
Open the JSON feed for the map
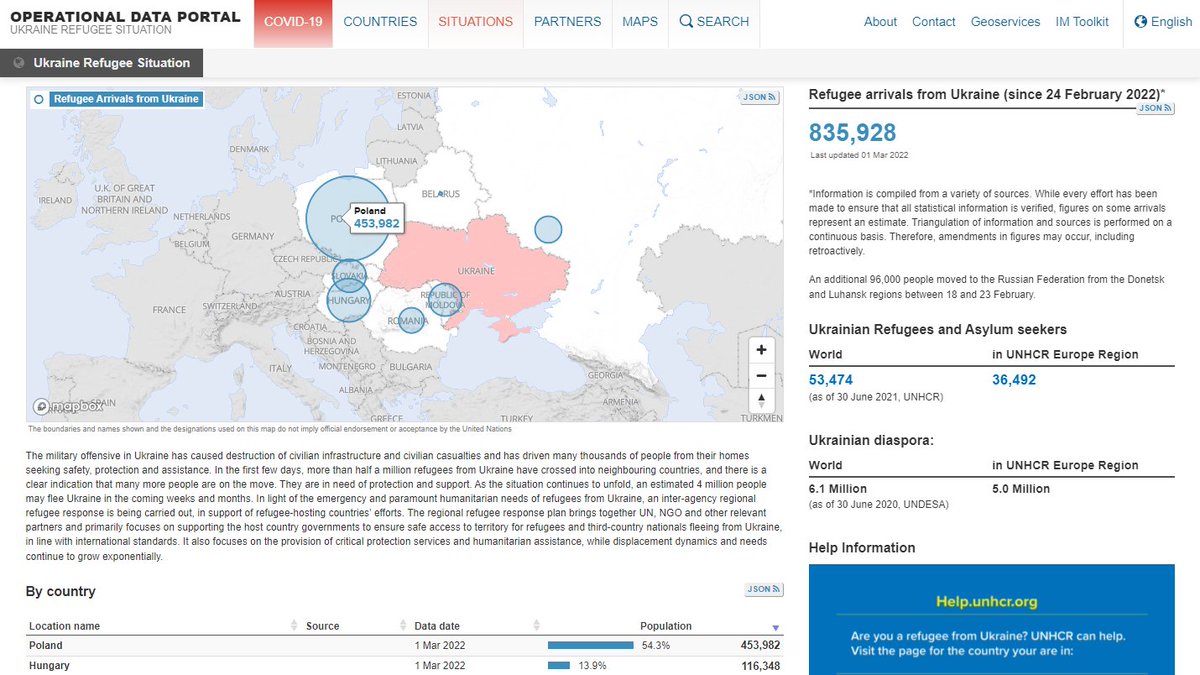tap(758, 96)
